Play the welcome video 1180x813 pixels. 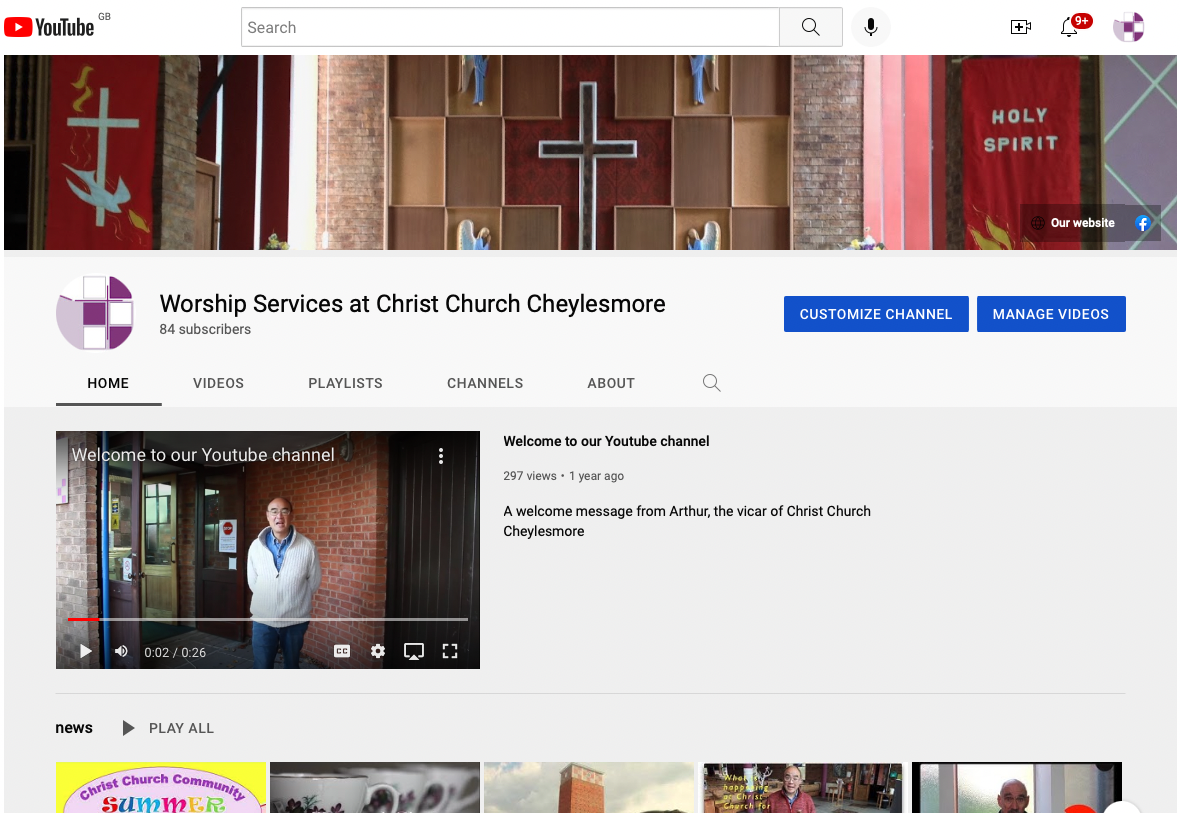pyautogui.click(x=85, y=650)
